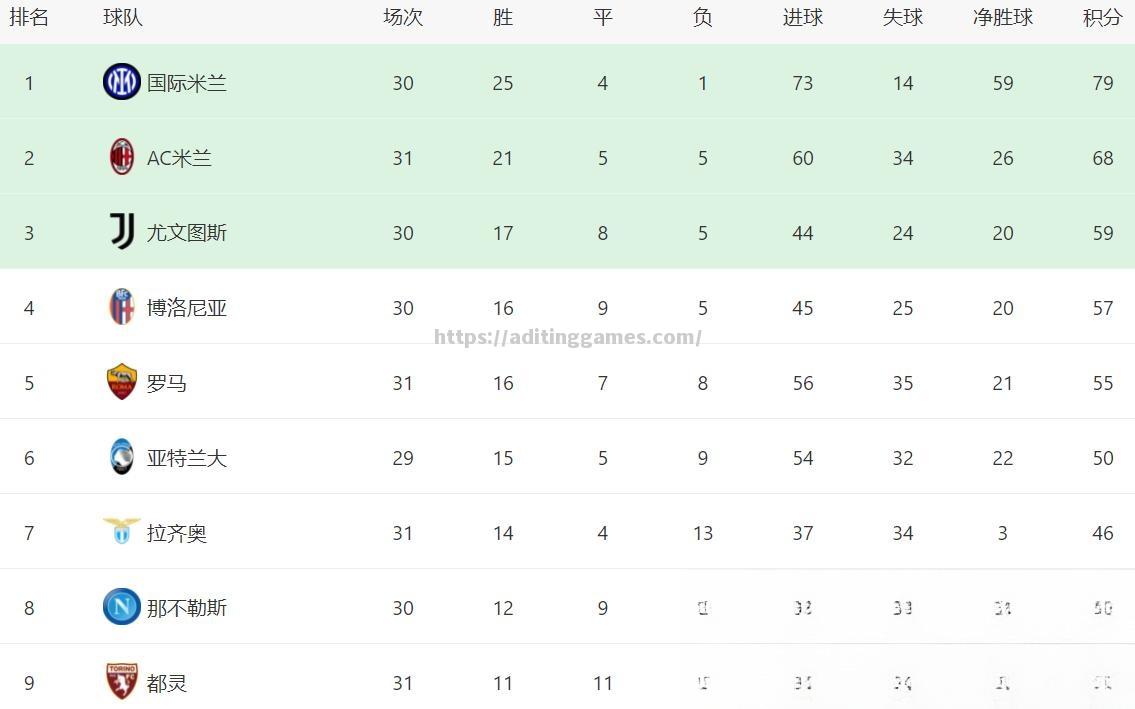Viewport: 1135px width, 709px height.
Task: Click the AC Milan club crest
Action: pos(122,157)
